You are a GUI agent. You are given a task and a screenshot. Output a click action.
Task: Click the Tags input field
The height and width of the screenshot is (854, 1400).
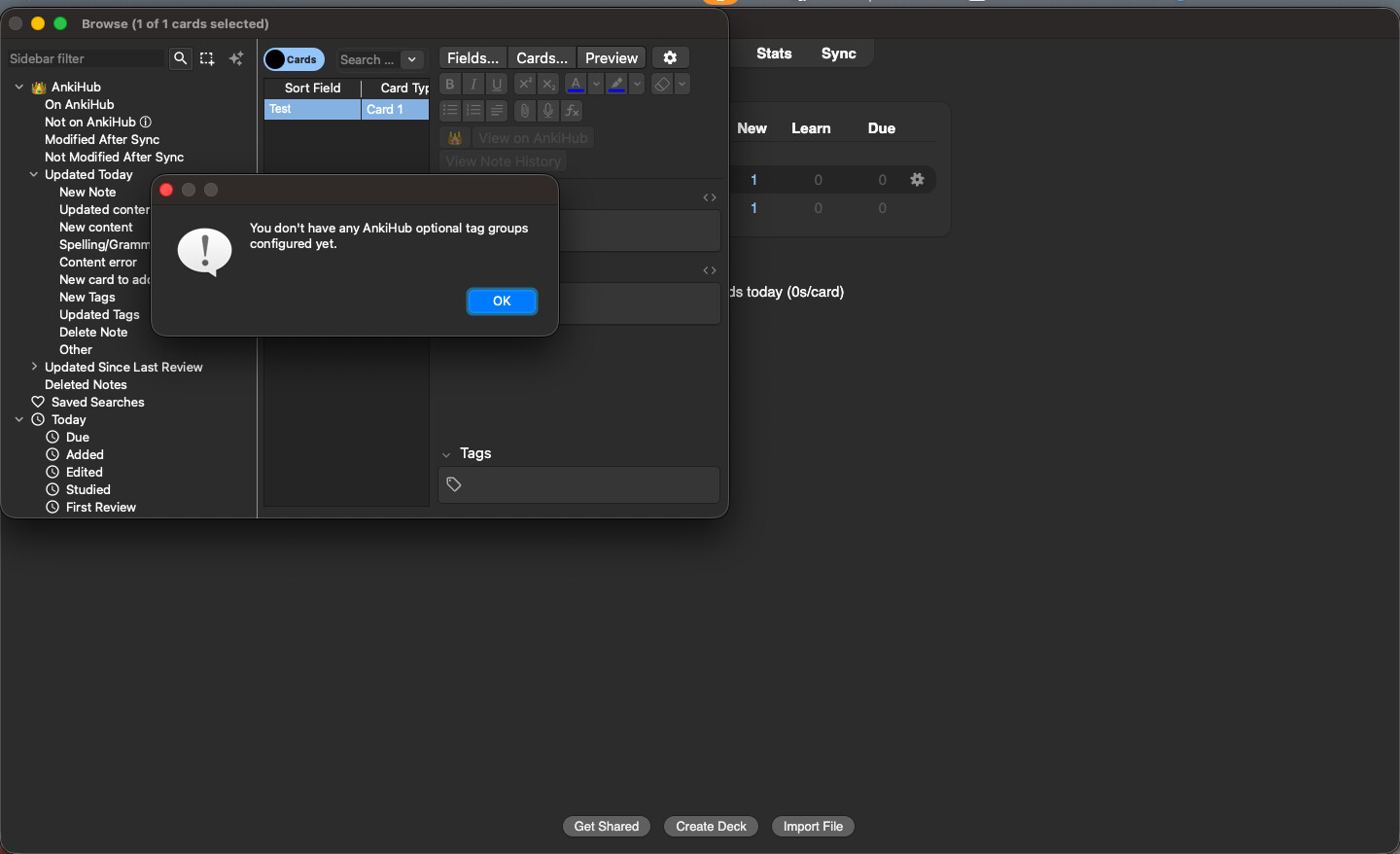[x=578, y=484]
